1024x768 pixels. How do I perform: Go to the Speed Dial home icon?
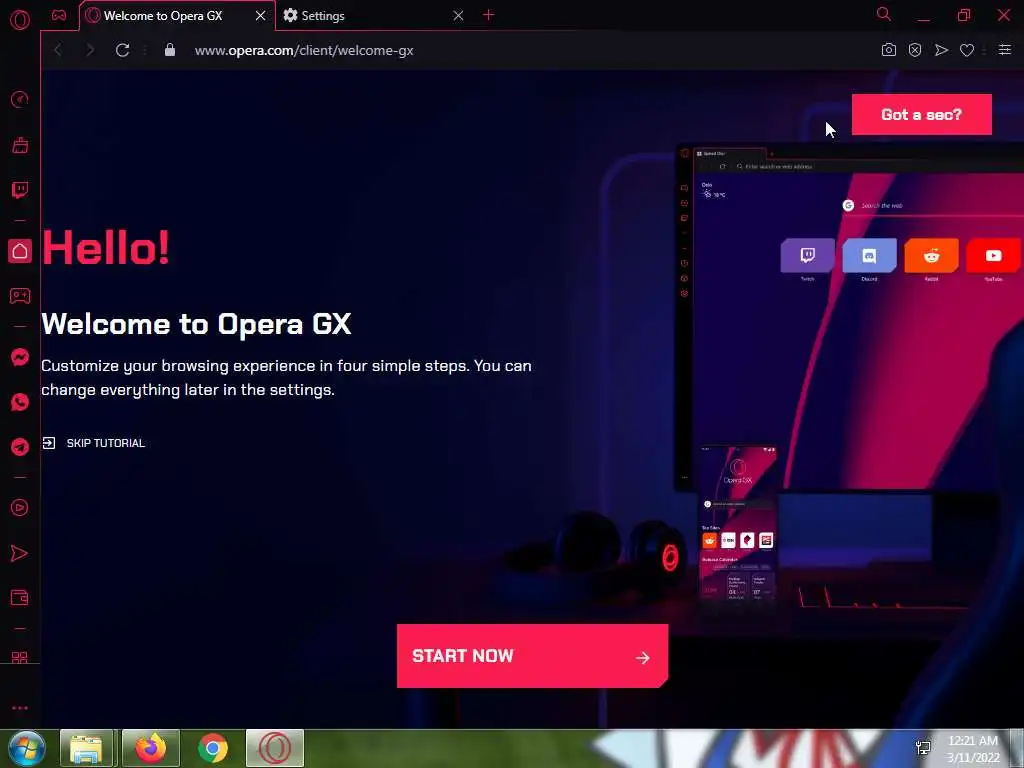tap(20, 251)
